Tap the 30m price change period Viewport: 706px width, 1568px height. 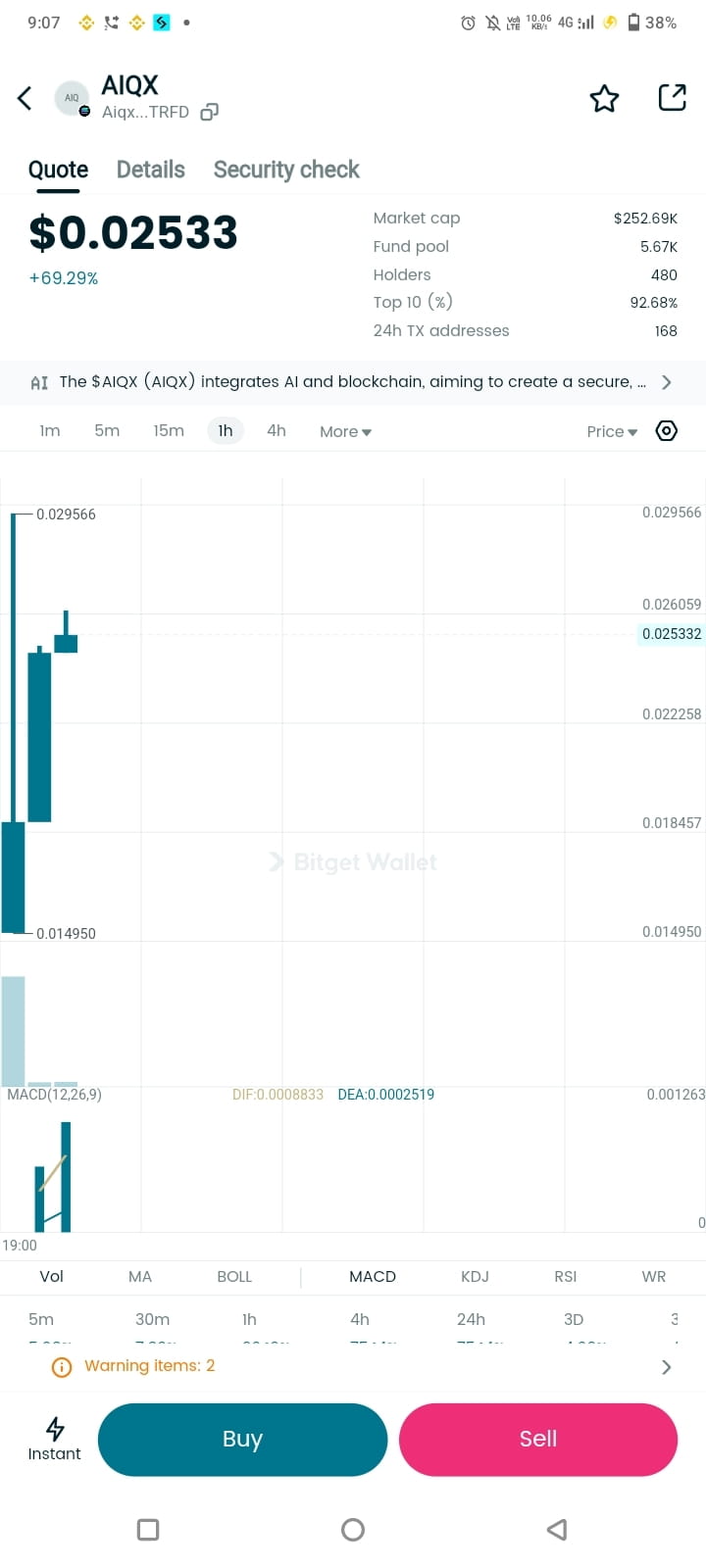pos(152,1320)
